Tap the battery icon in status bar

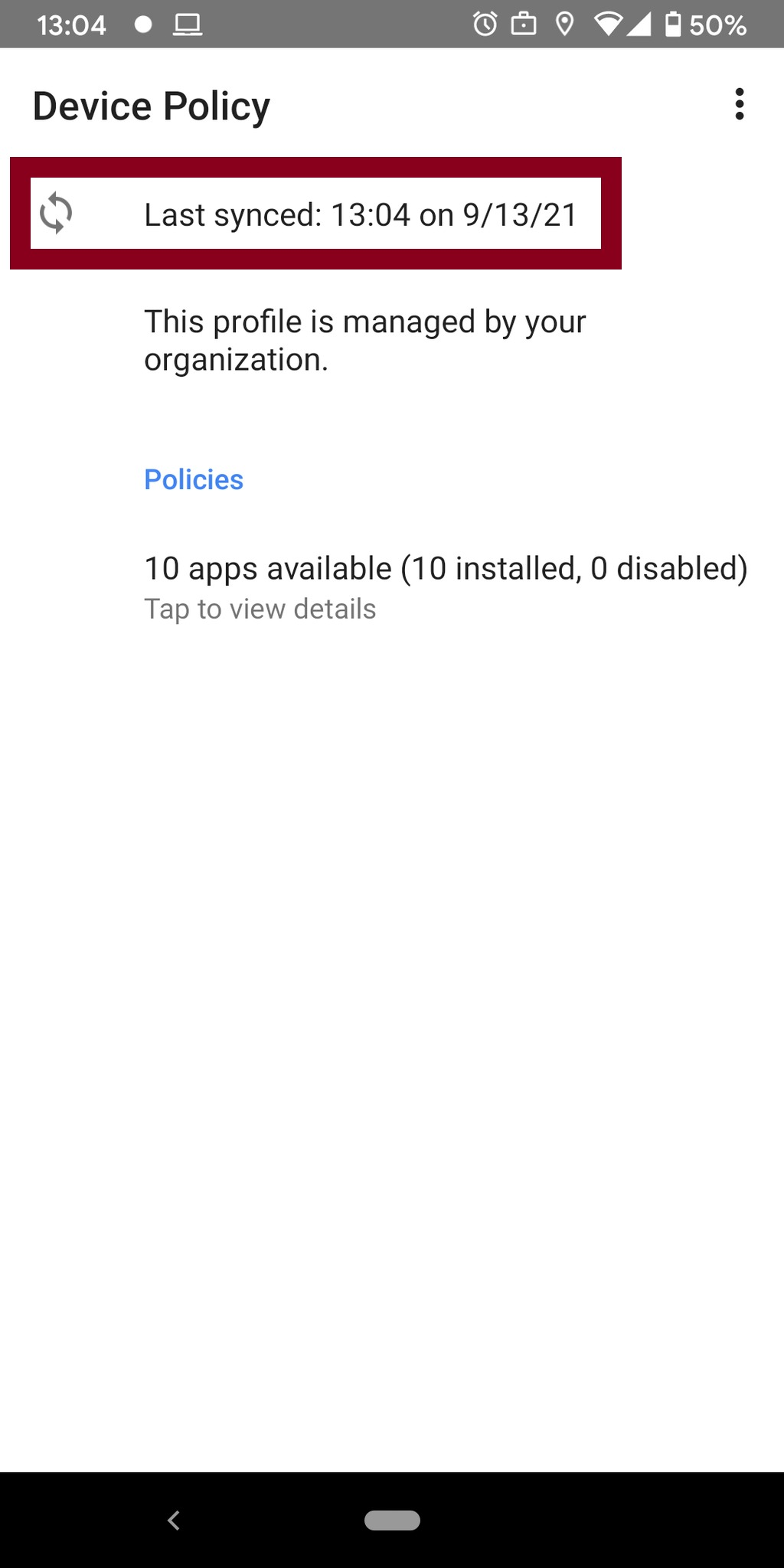tap(673, 24)
